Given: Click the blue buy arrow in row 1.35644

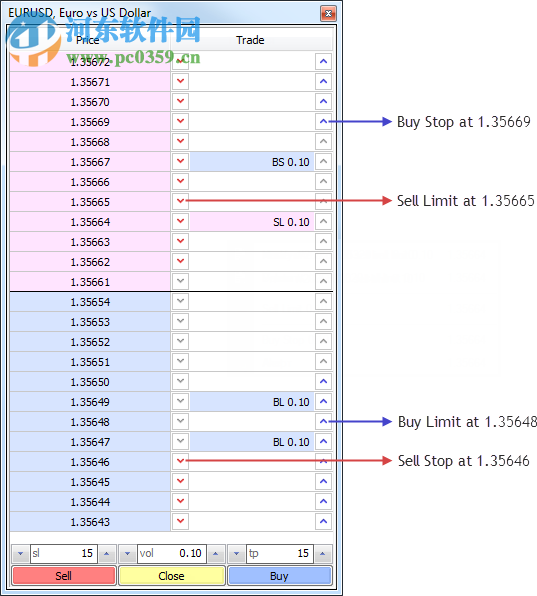Looking at the screenshot, I should [323, 501].
